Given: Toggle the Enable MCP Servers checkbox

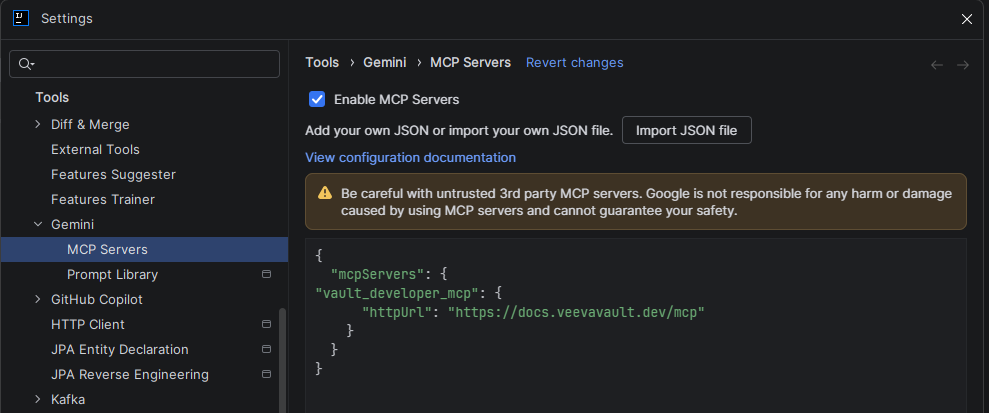Looking at the screenshot, I should tap(317, 100).
